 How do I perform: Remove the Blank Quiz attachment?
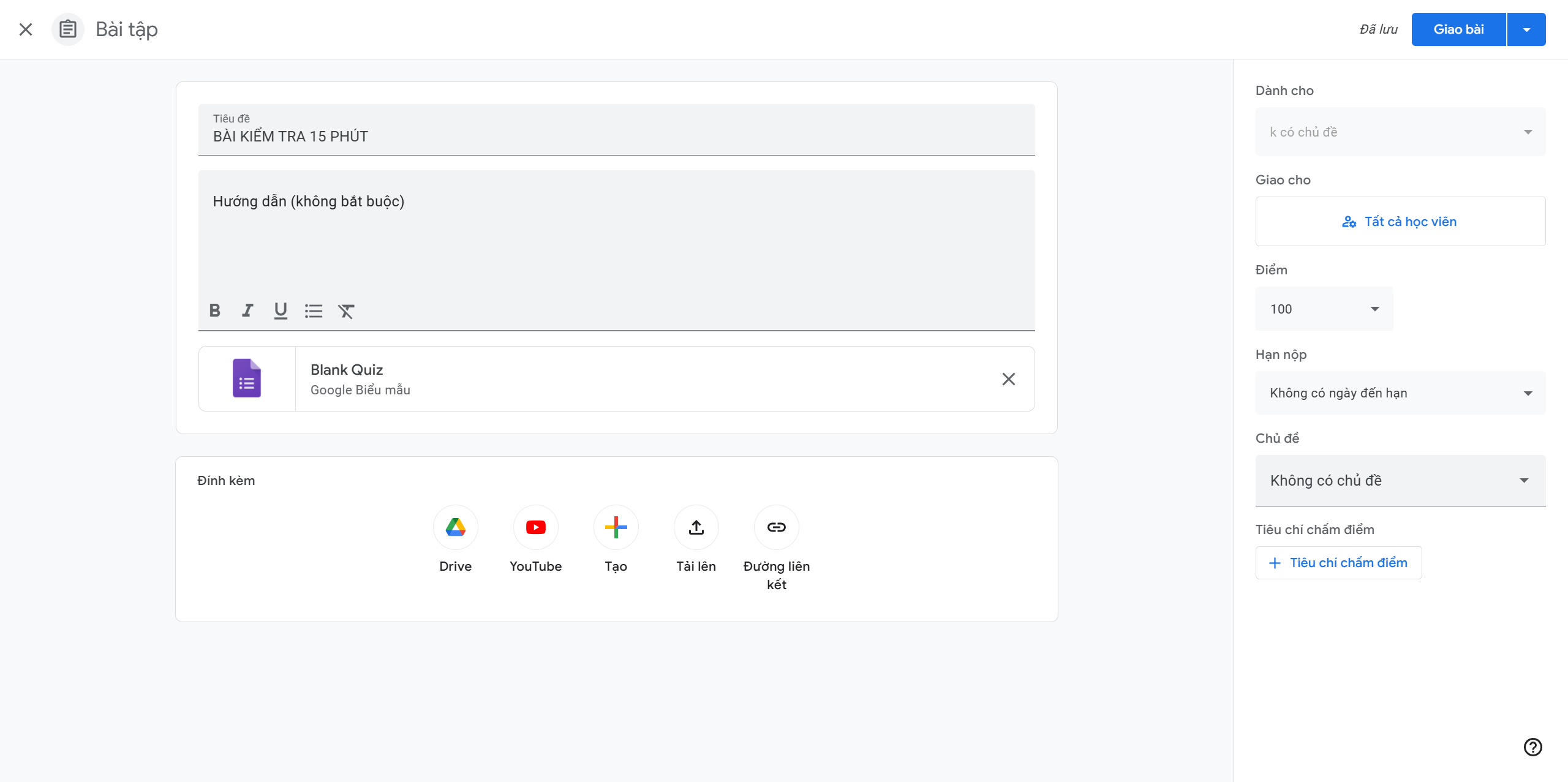(x=1008, y=379)
